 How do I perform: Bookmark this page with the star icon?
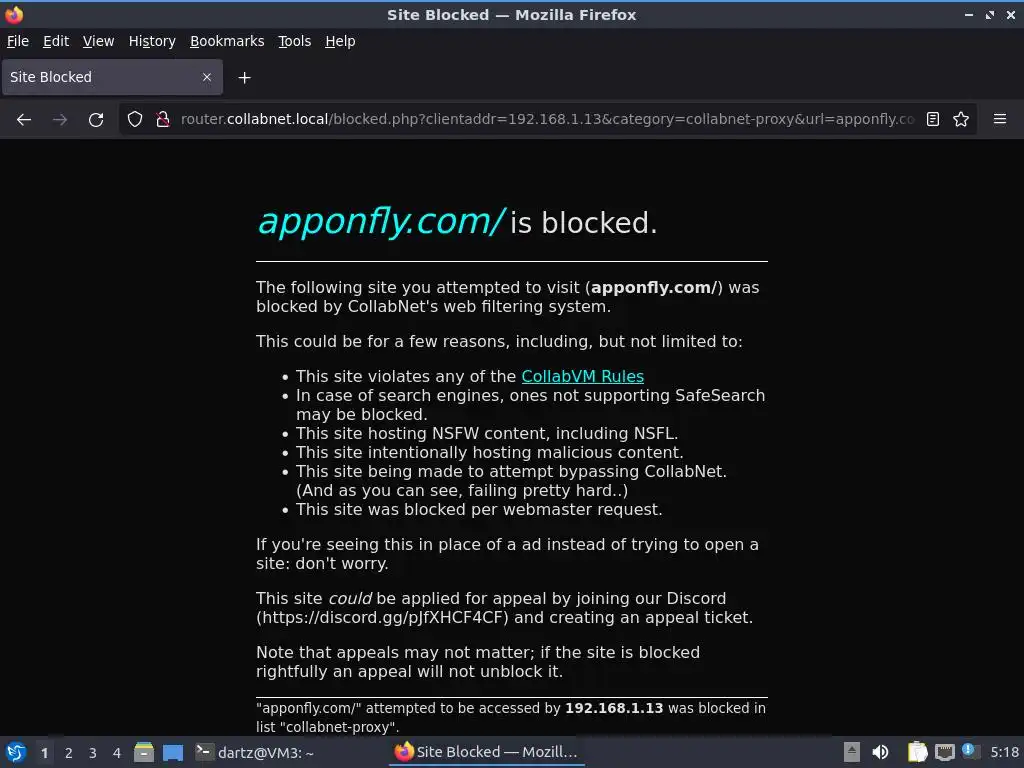pyautogui.click(x=961, y=119)
